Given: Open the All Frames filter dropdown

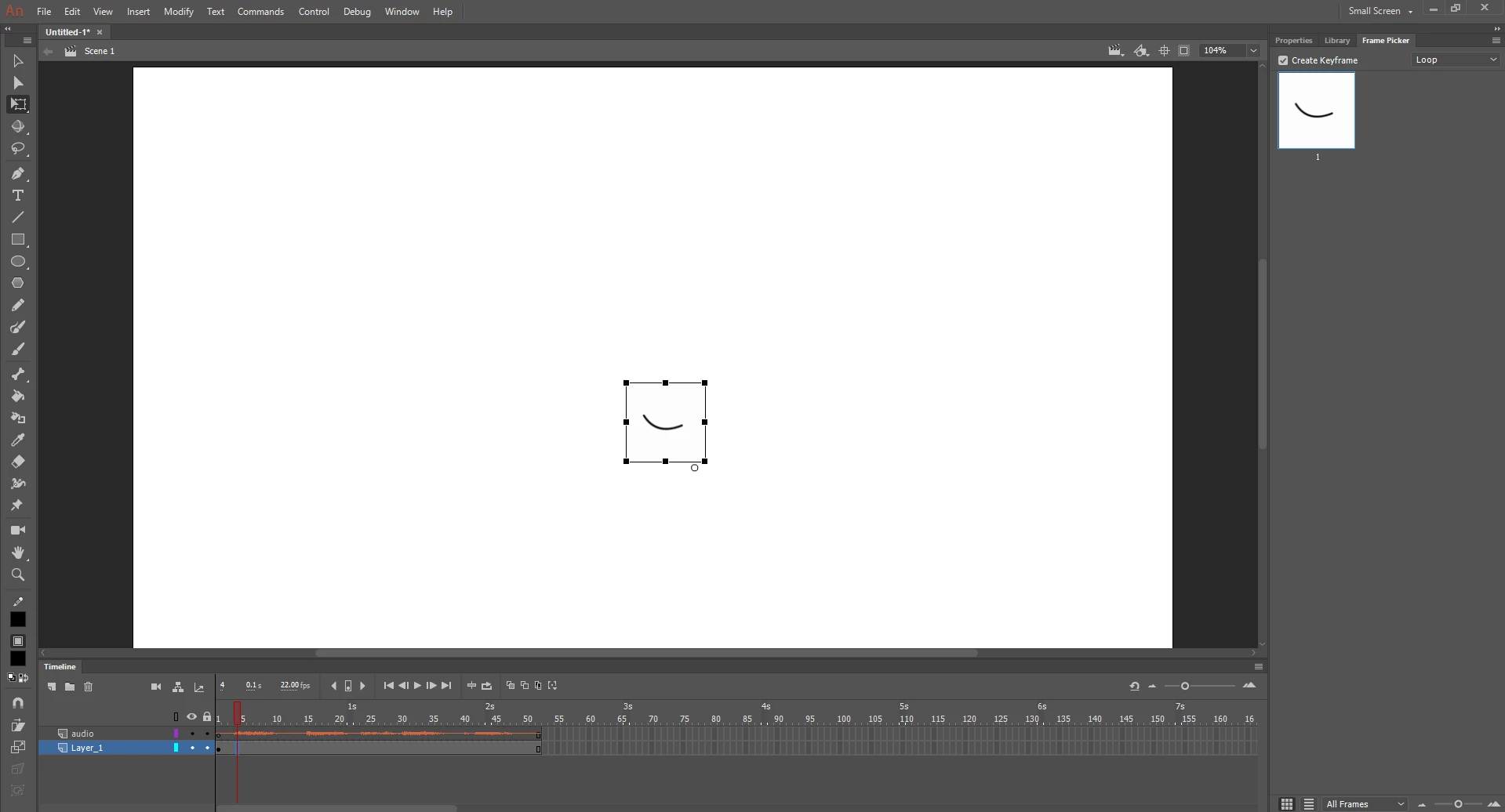Looking at the screenshot, I should 1365,804.
